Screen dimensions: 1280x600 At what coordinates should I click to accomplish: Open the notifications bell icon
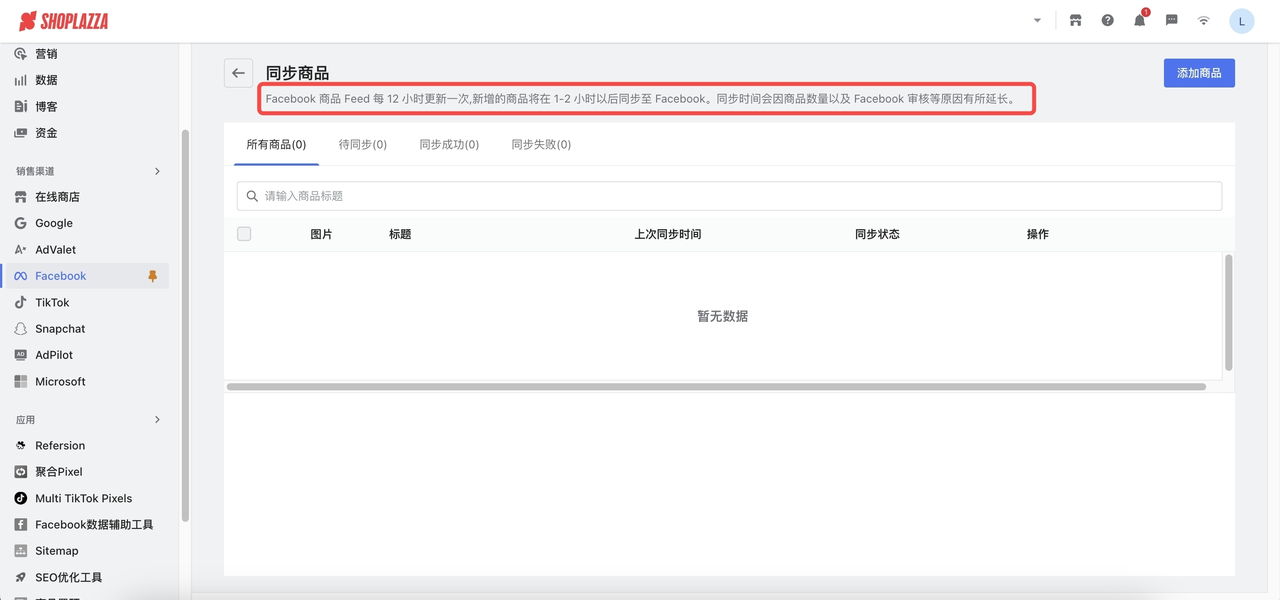tap(1139, 20)
